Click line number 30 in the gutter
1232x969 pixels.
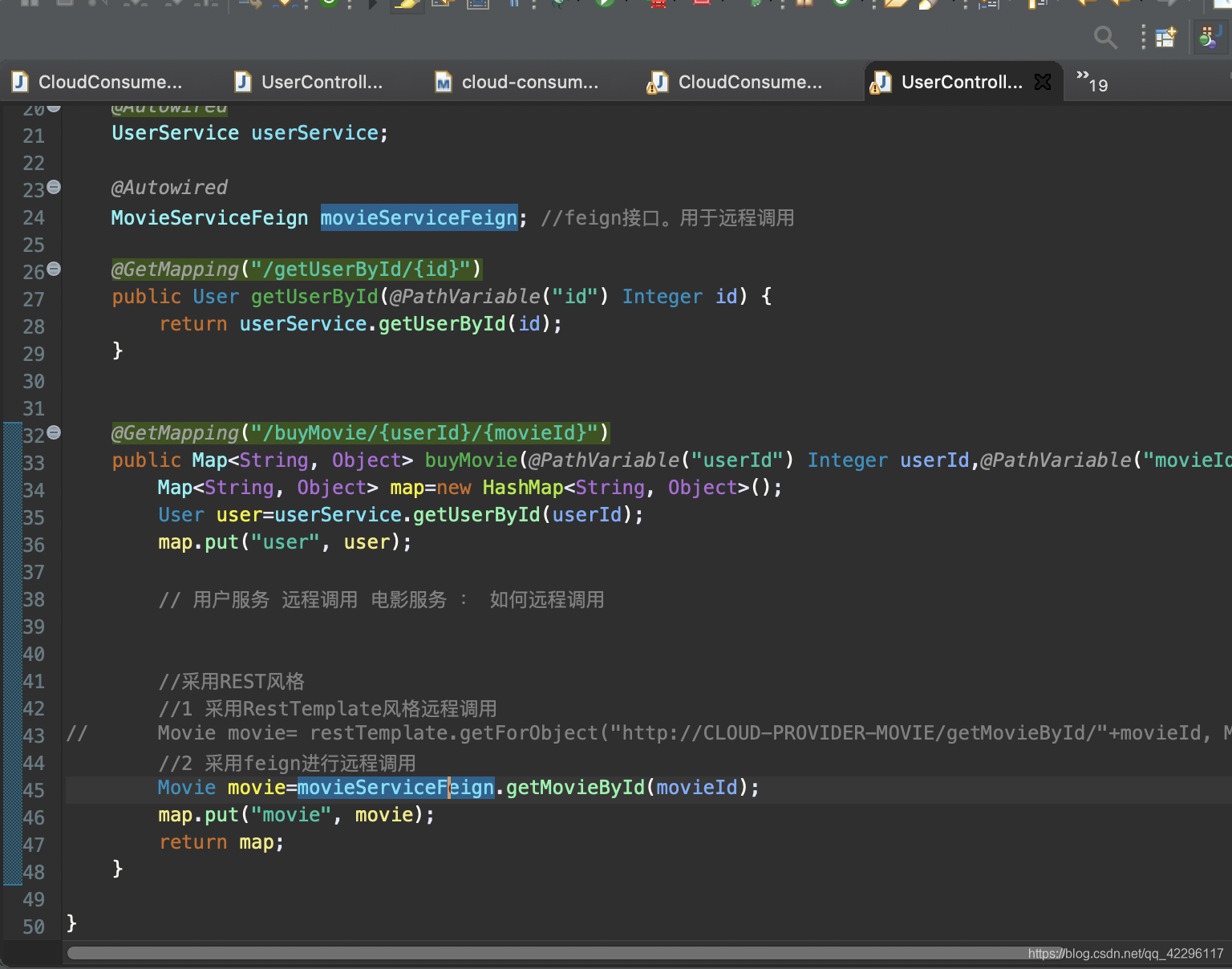(34, 381)
